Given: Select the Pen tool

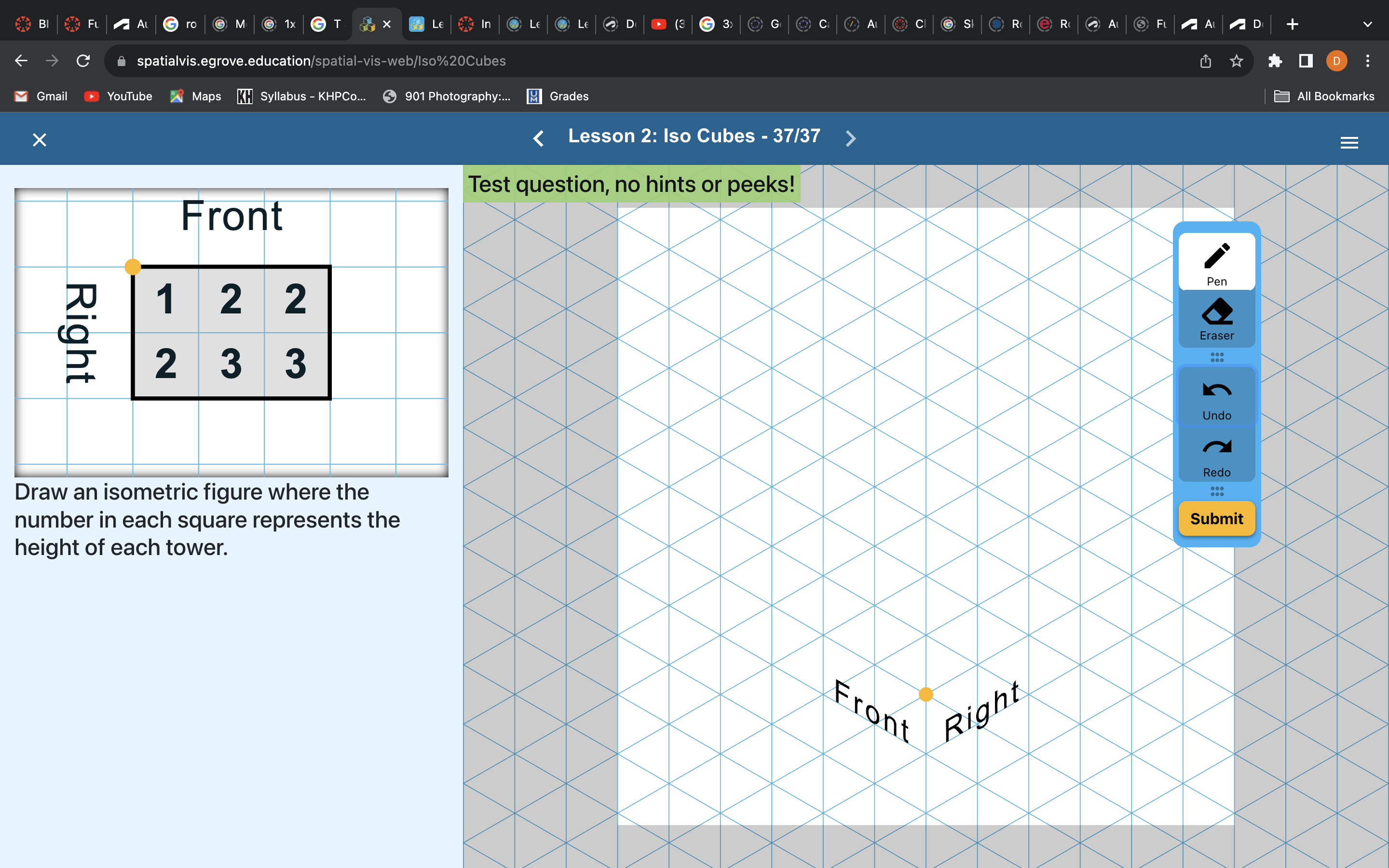Looking at the screenshot, I should pyautogui.click(x=1216, y=261).
